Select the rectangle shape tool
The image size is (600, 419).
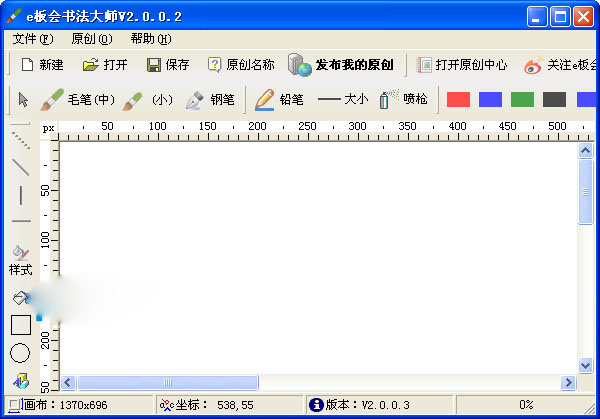click(x=21, y=325)
